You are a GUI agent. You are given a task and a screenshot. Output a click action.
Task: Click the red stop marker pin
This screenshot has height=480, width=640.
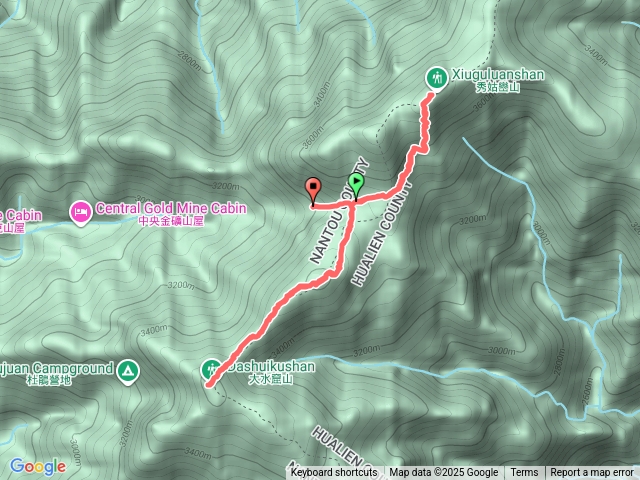coord(313,191)
